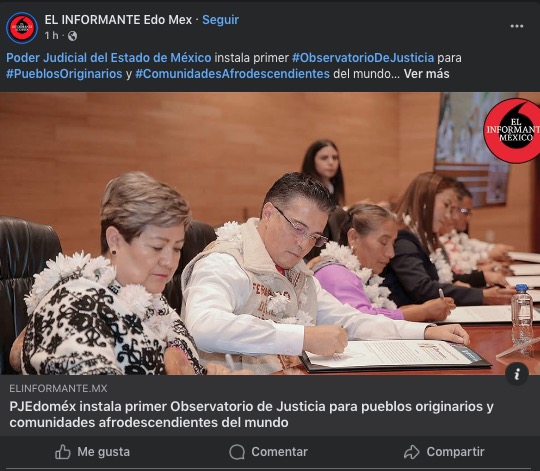Viewport: 540px width, 471px height.
Task: Open EL INFORMANTE Edo Mex profile picture
Action: point(22,28)
